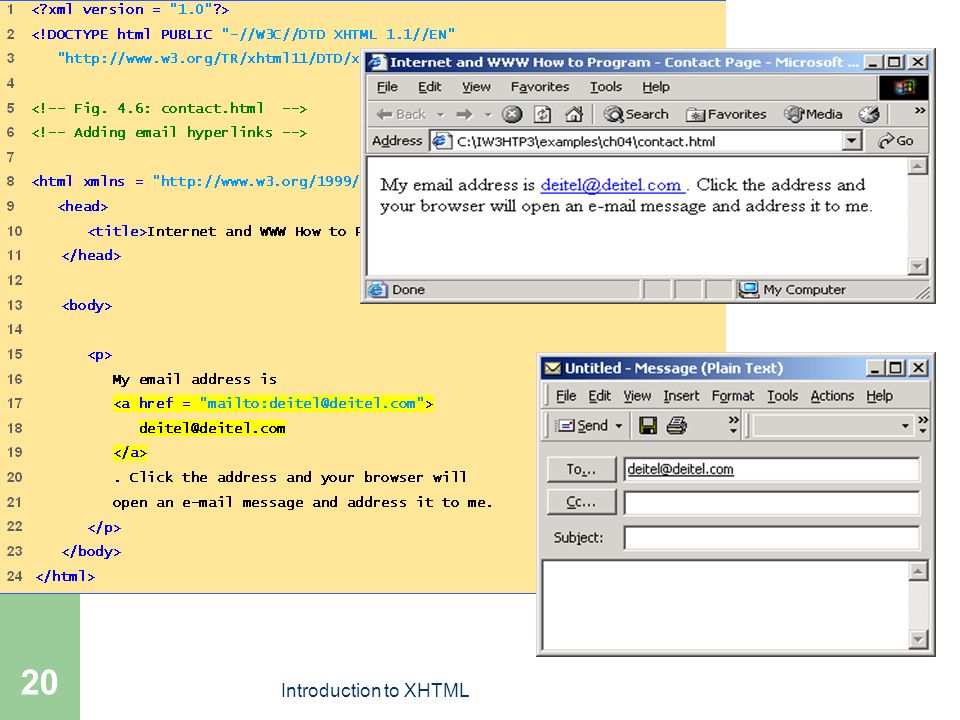The width and height of the screenshot is (960, 720).
Task: Open the empty font combo box dropdown
Action: [904, 426]
